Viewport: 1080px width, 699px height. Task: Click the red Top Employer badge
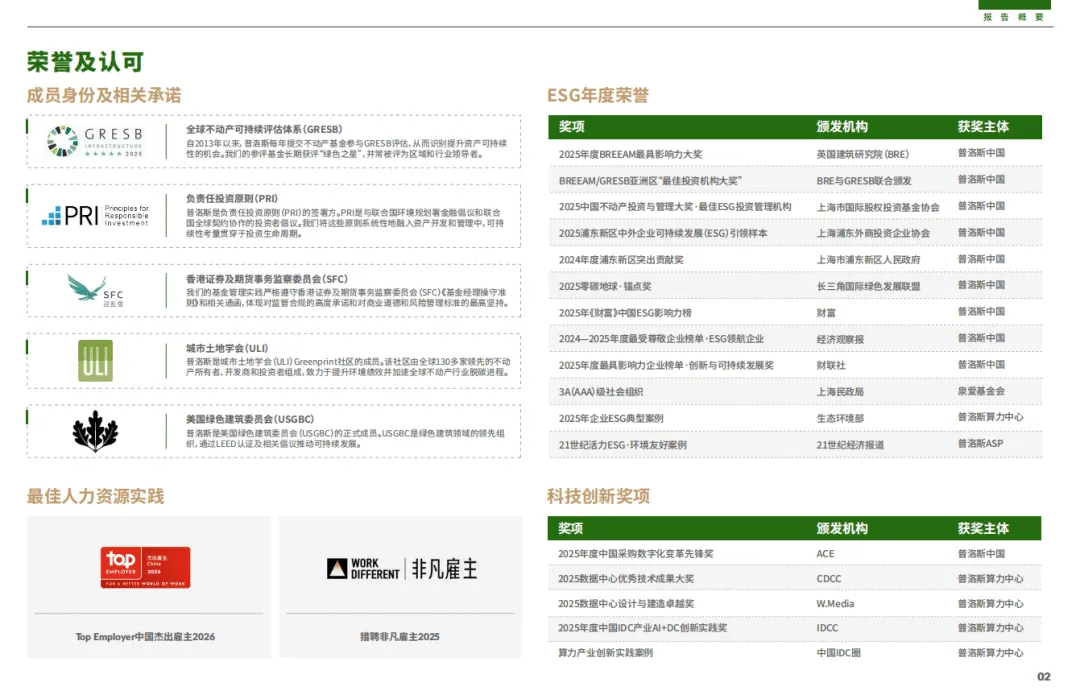[145, 567]
